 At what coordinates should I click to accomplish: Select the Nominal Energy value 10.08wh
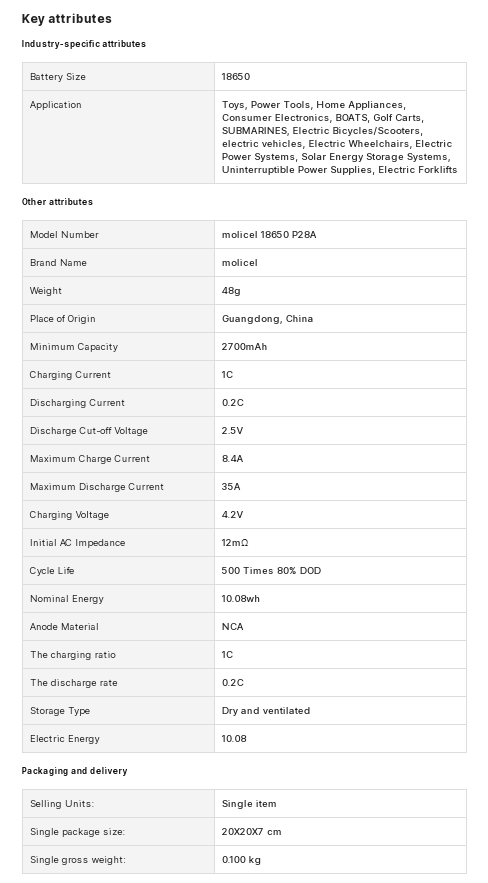pos(241,599)
